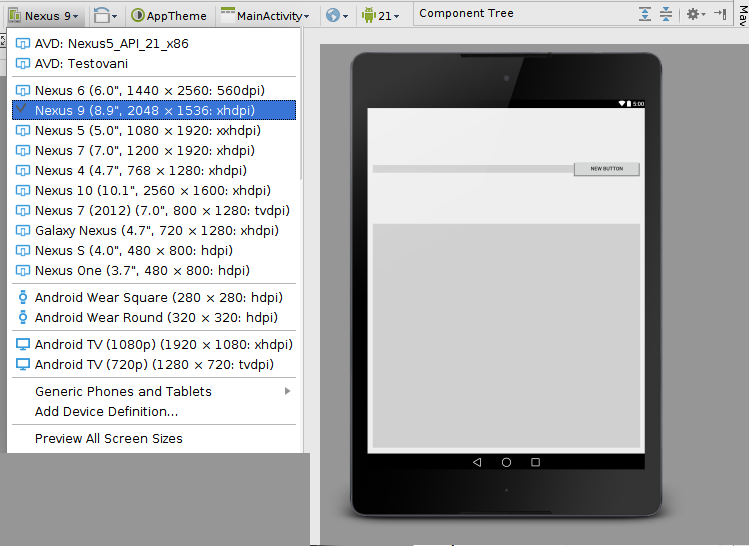Click the 5:00 clock in preview status bar
This screenshot has width=749, height=546.
point(639,104)
